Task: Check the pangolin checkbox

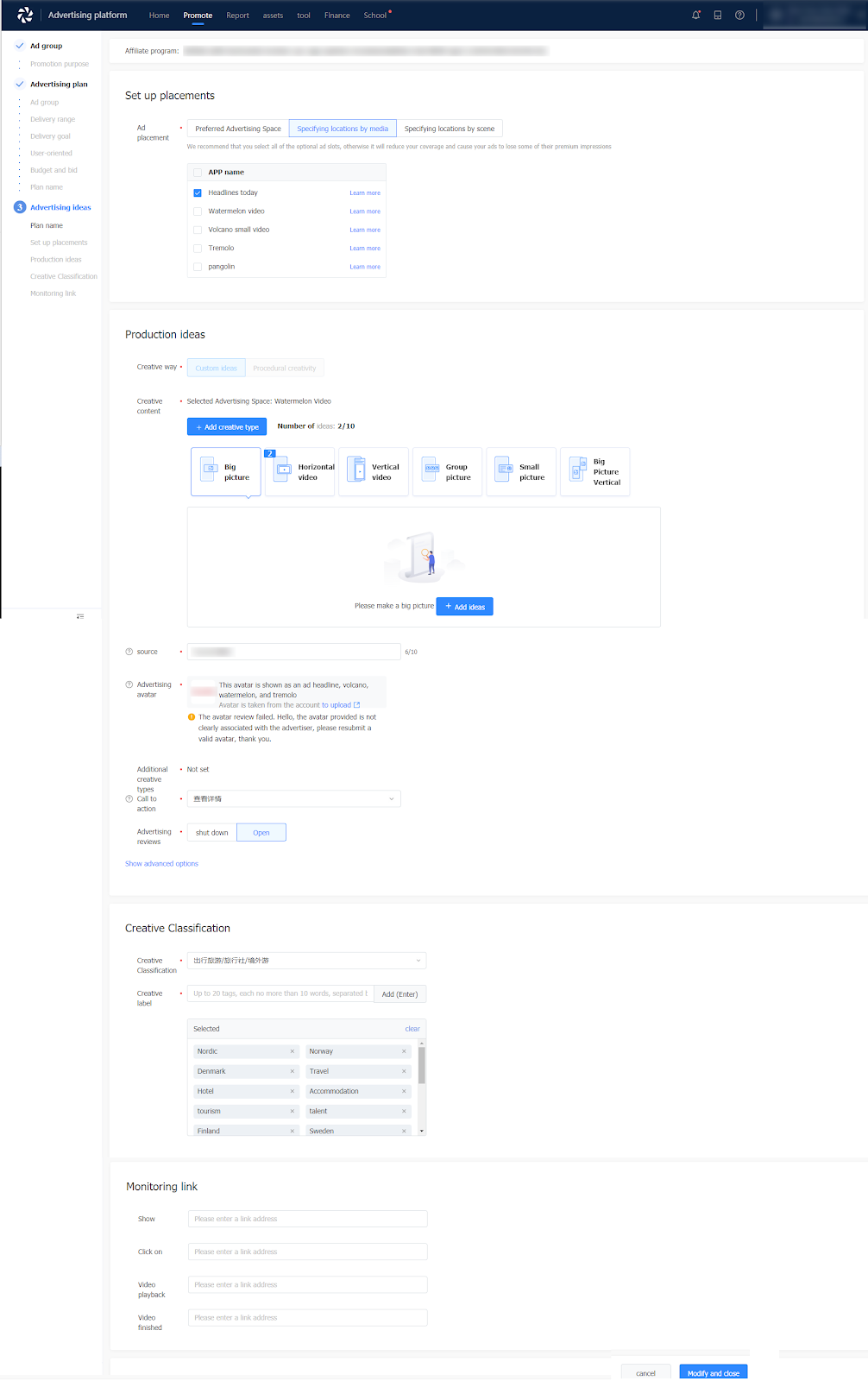Action: coord(198,267)
